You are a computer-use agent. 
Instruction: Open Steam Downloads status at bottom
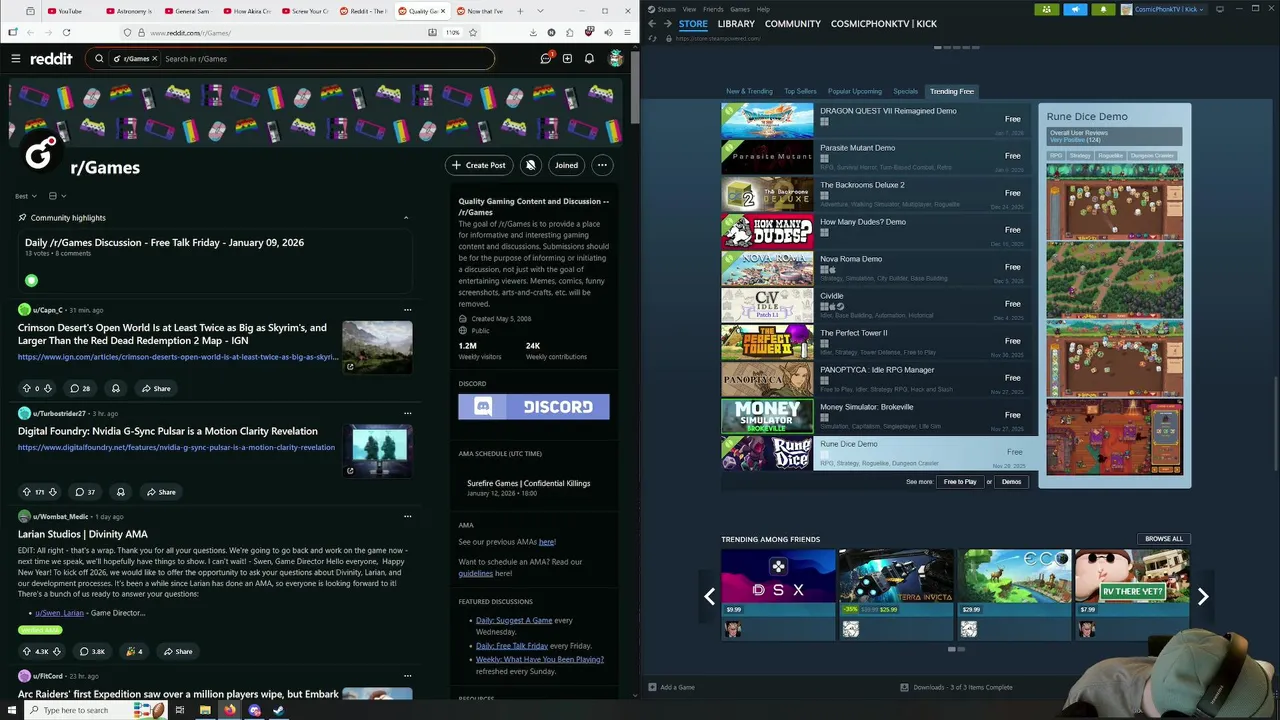click(956, 687)
